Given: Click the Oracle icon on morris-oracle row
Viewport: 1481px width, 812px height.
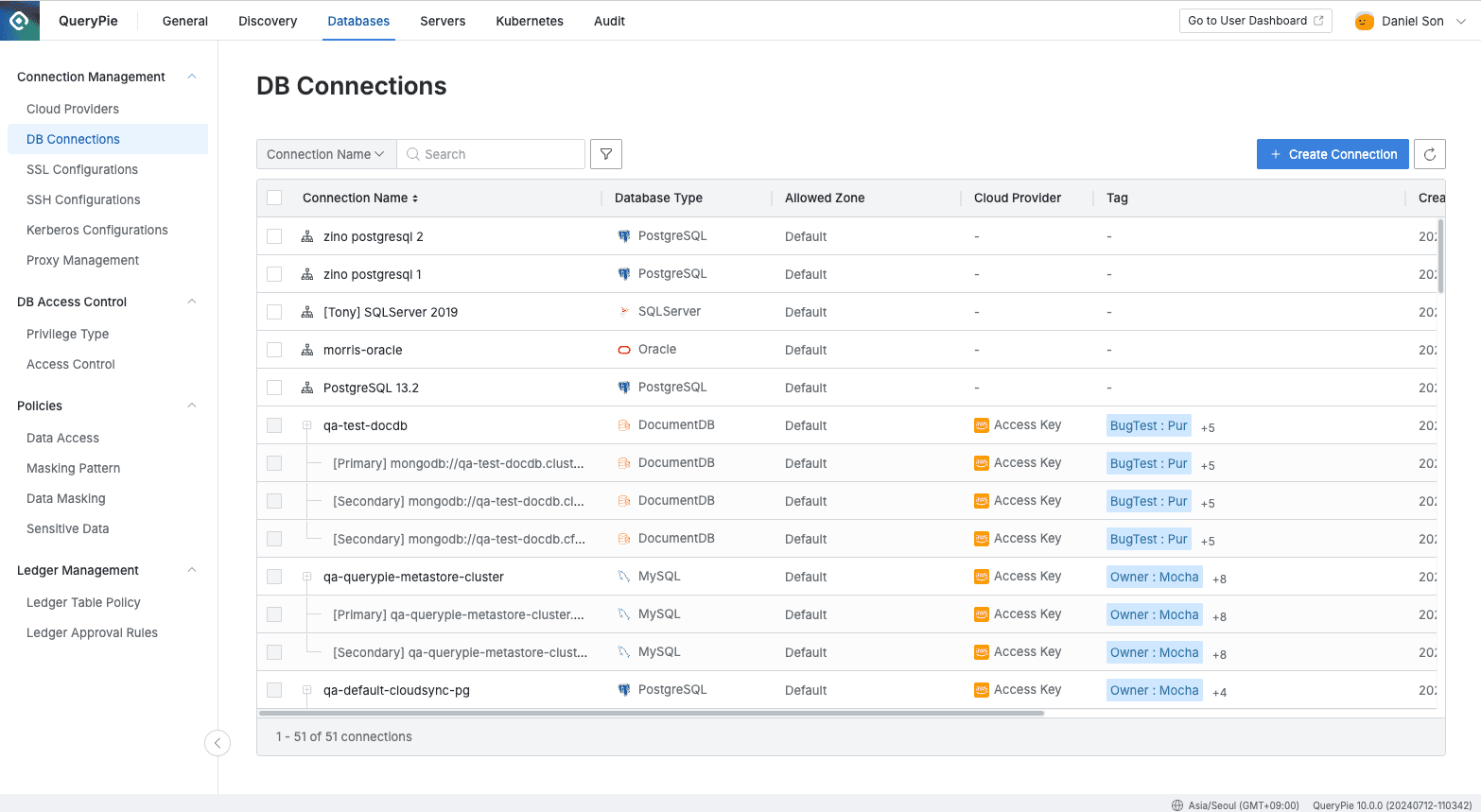Looking at the screenshot, I should (x=624, y=349).
